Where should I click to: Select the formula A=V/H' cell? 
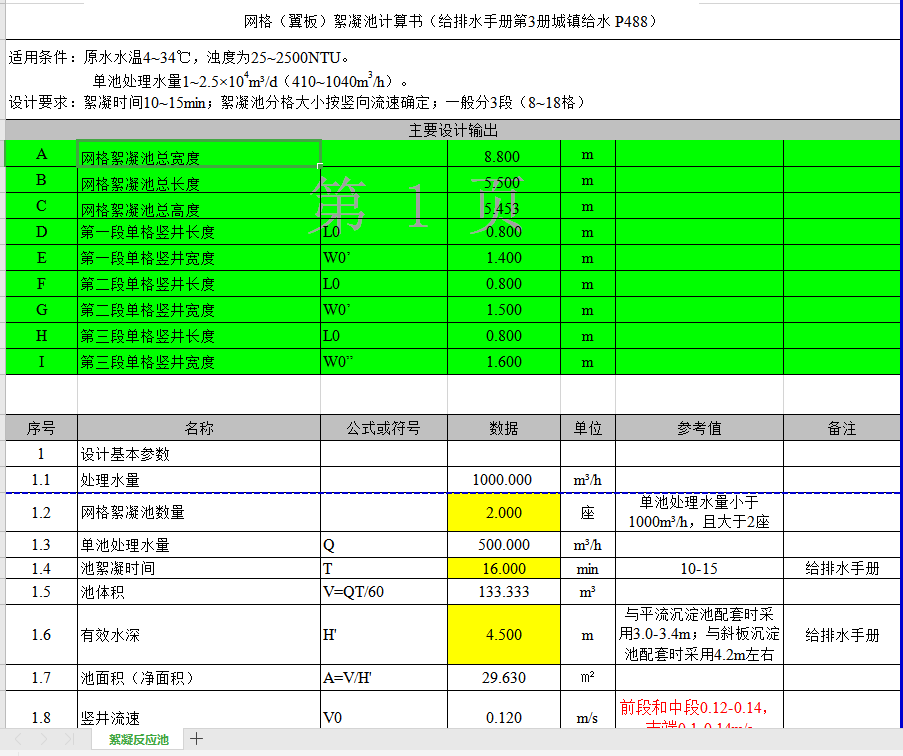point(384,678)
